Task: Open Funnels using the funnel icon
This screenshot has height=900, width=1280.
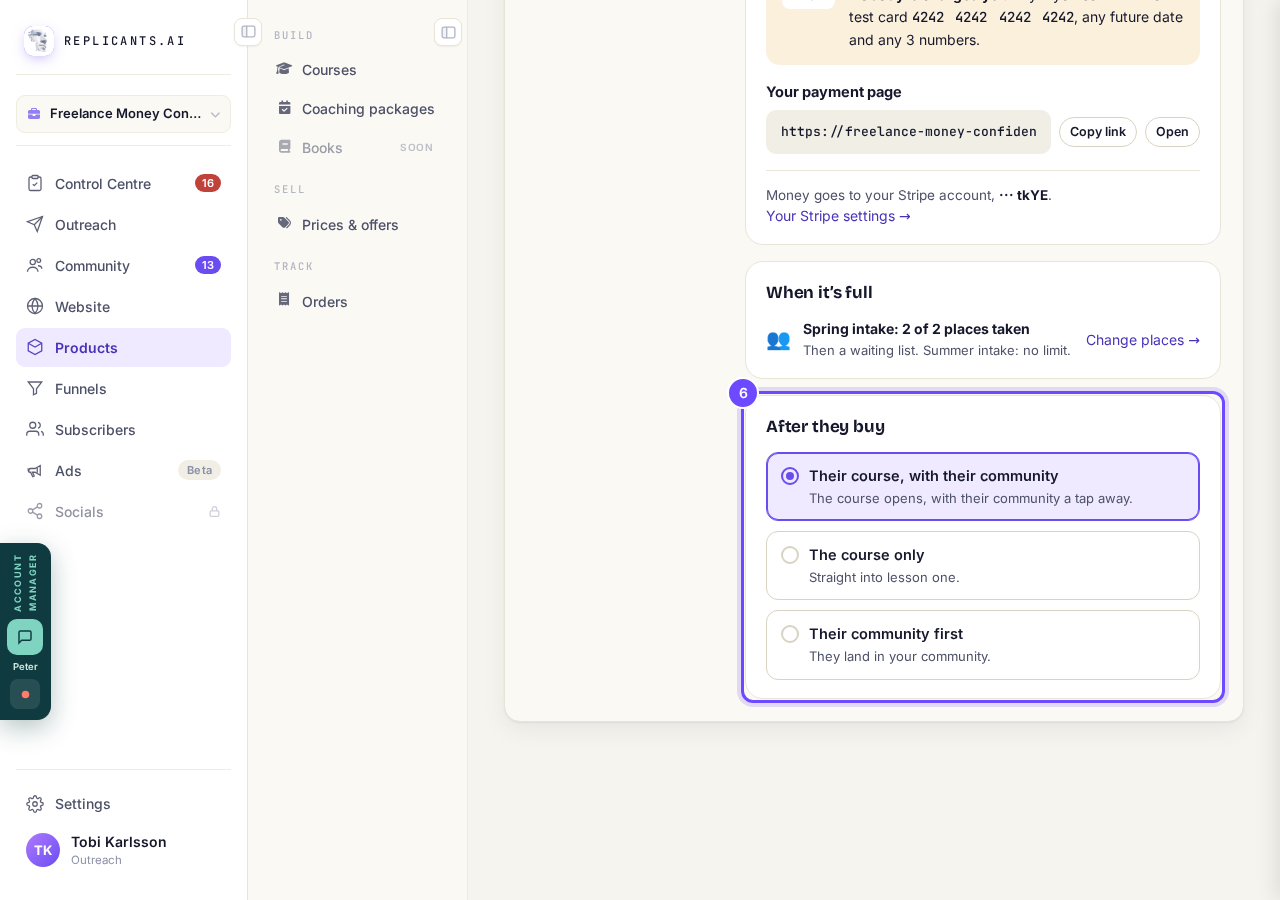Action: pyautogui.click(x=35, y=388)
